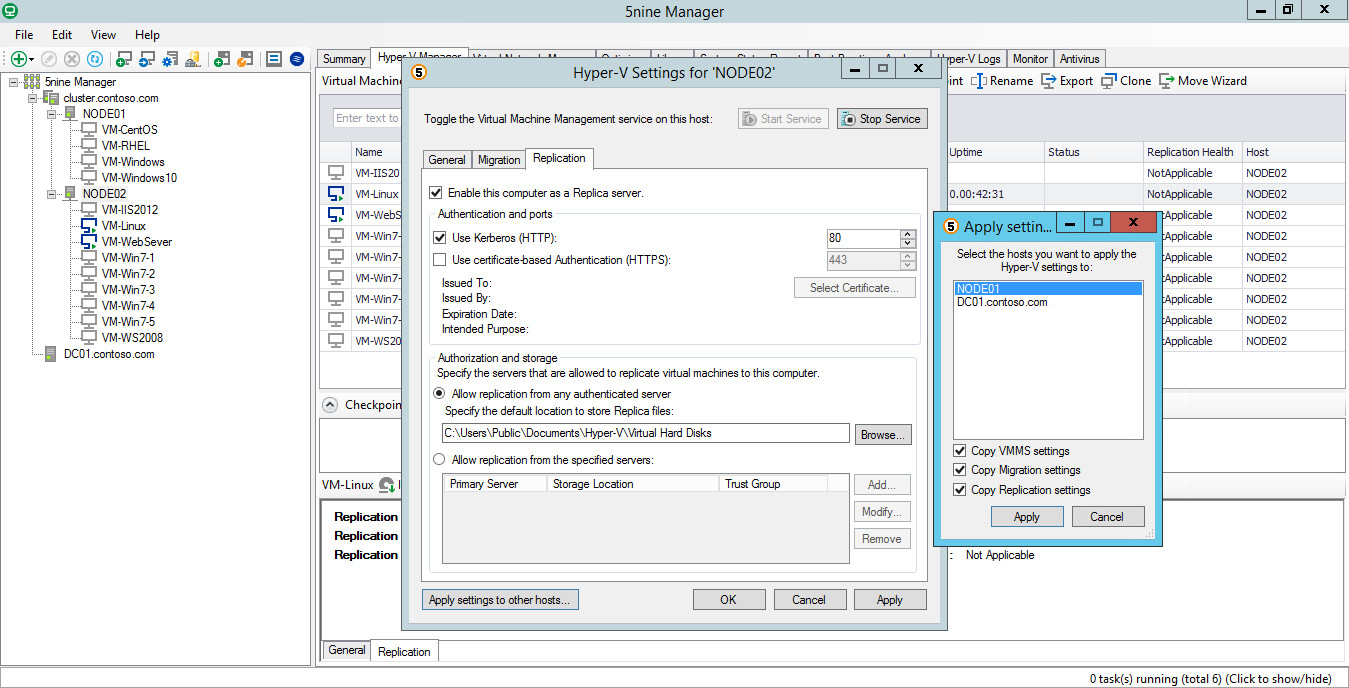Toggle the Use Kerberos (HTTP) checkbox

(440, 238)
